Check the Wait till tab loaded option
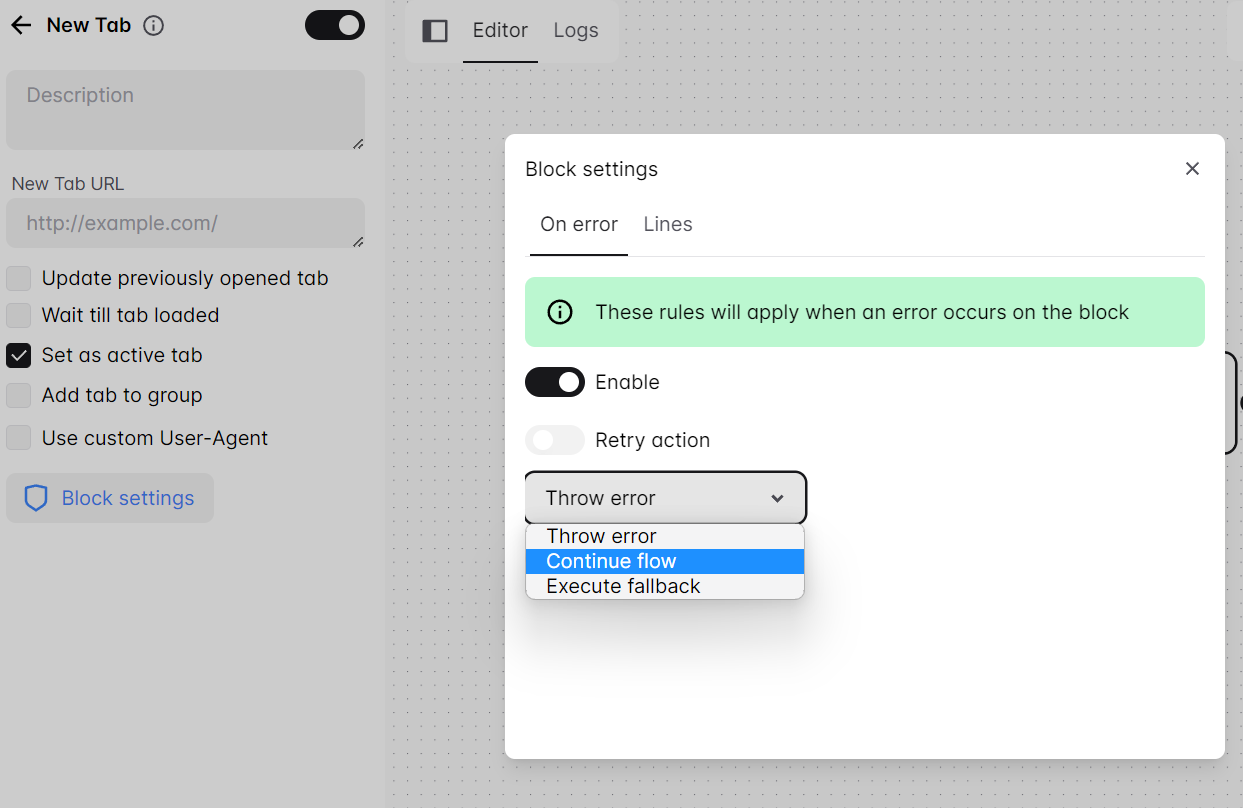 (x=18, y=315)
